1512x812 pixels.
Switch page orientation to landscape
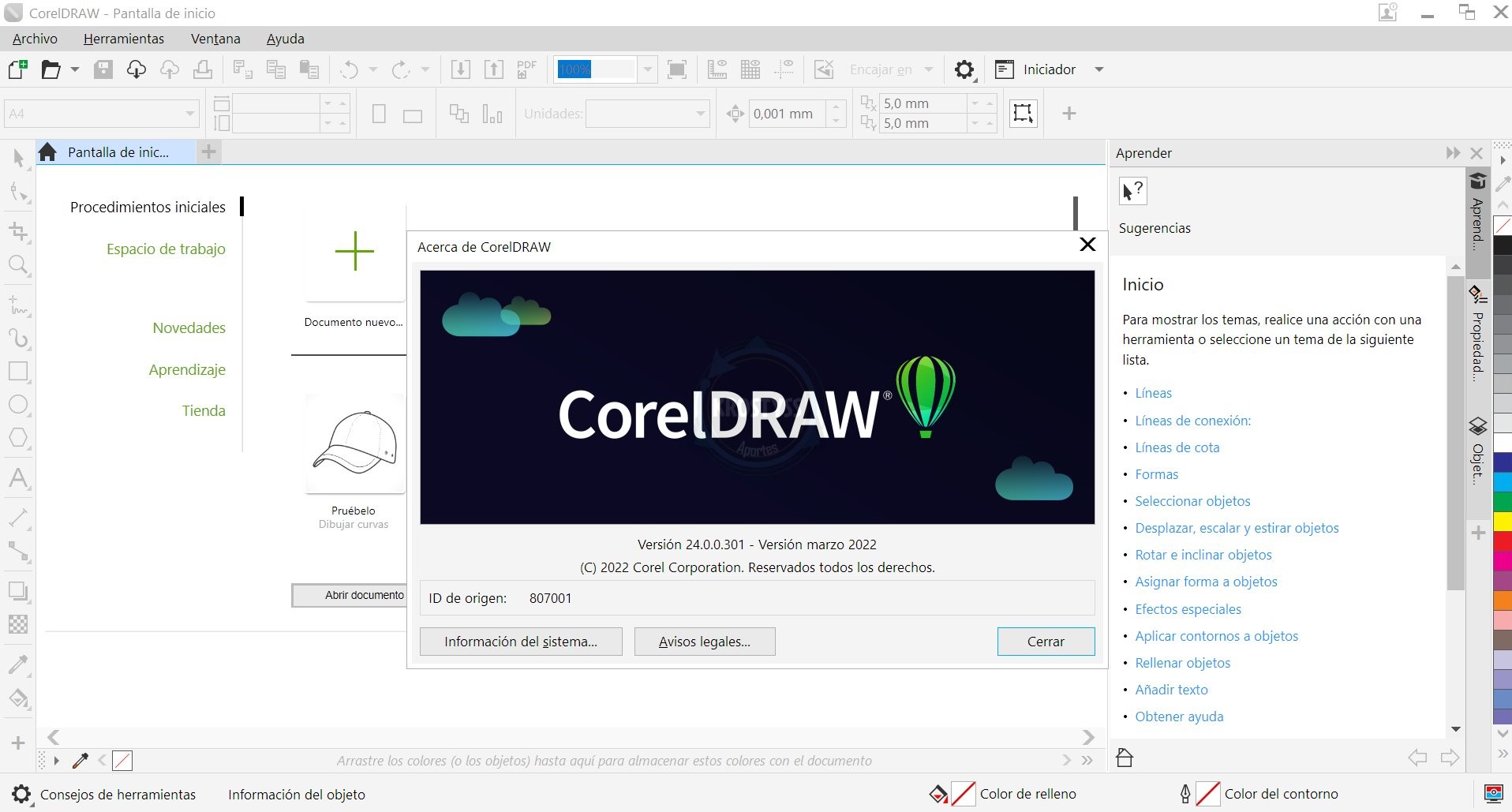point(413,114)
